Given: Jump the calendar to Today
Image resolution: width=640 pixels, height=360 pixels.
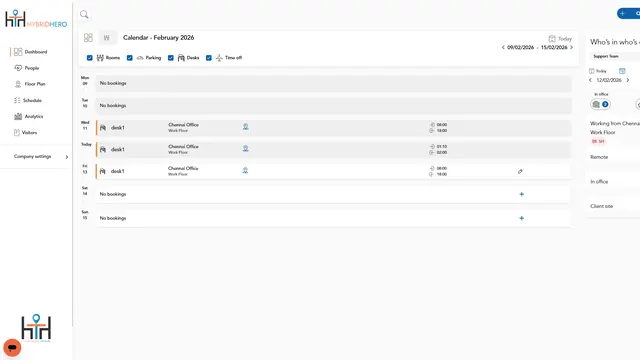Looking at the screenshot, I should pyautogui.click(x=560, y=39).
